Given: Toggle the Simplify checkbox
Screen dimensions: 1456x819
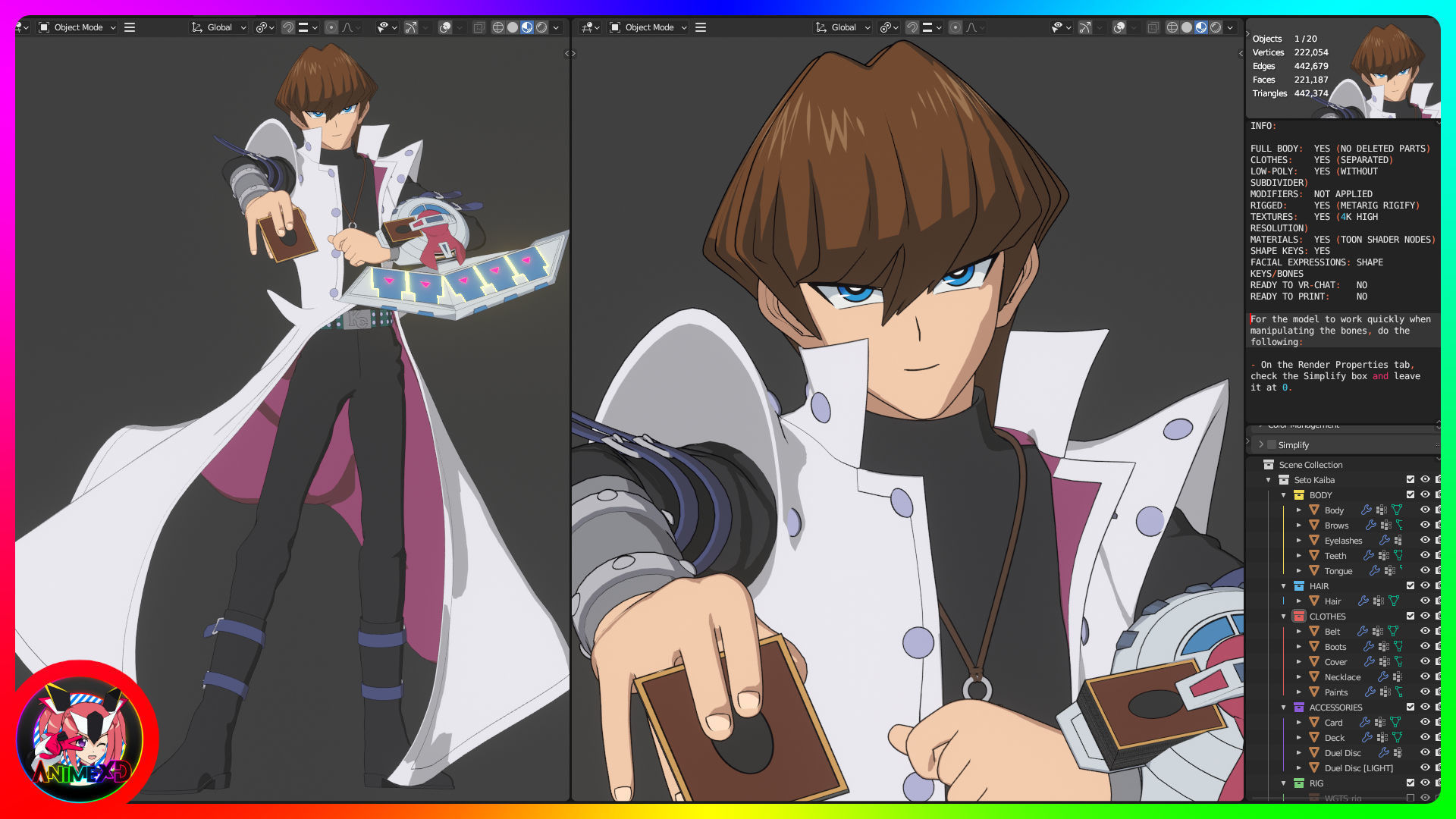Looking at the screenshot, I should 1272,445.
